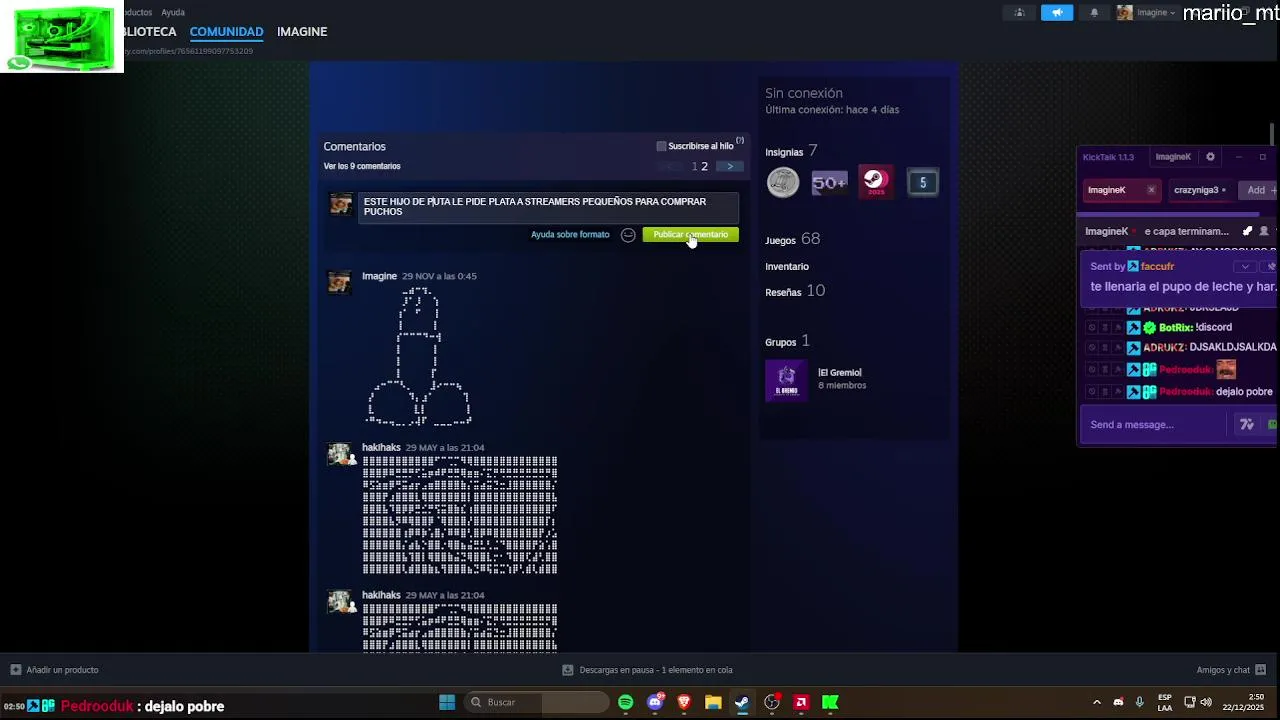Open Descargas en pausa status
Screen dimensions: 1280x720
(x=647, y=670)
